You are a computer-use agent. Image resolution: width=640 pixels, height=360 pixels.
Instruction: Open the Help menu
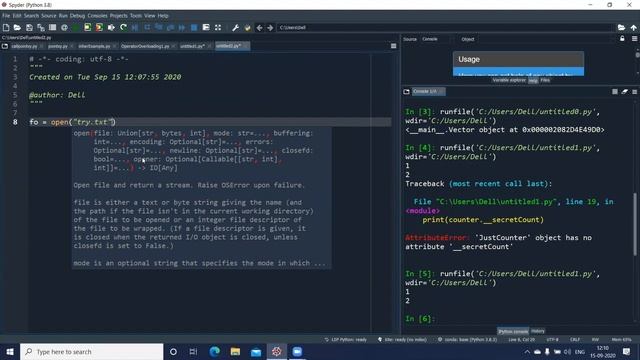[163, 16]
